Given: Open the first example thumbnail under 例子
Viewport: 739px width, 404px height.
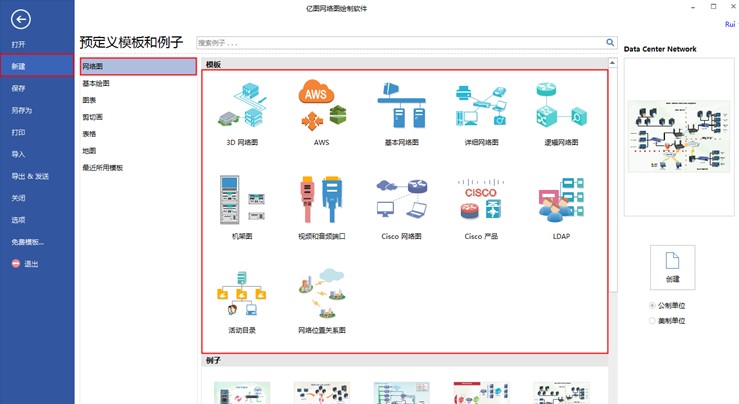Looking at the screenshot, I should 242,393.
